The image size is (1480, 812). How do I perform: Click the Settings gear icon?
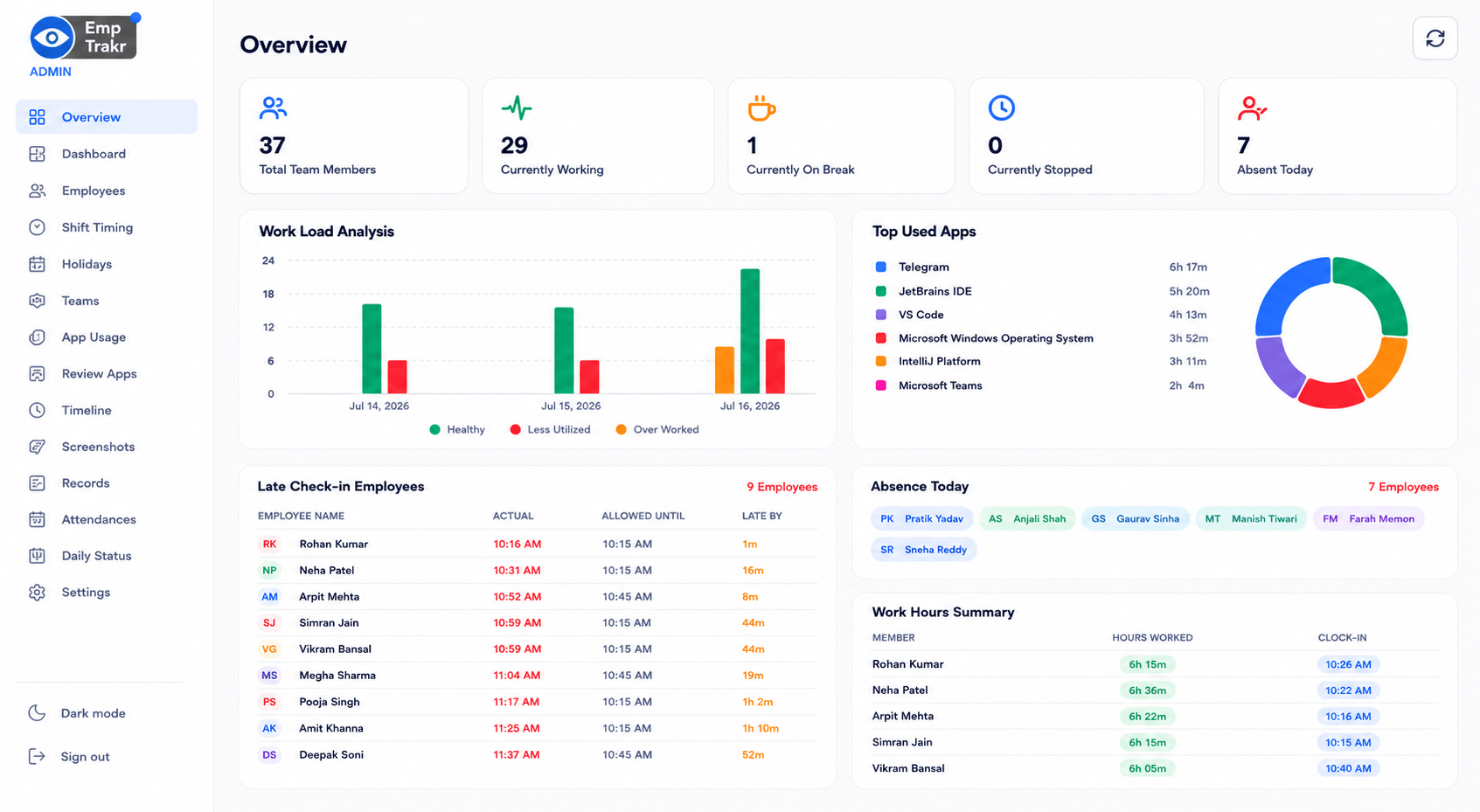[37, 593]
